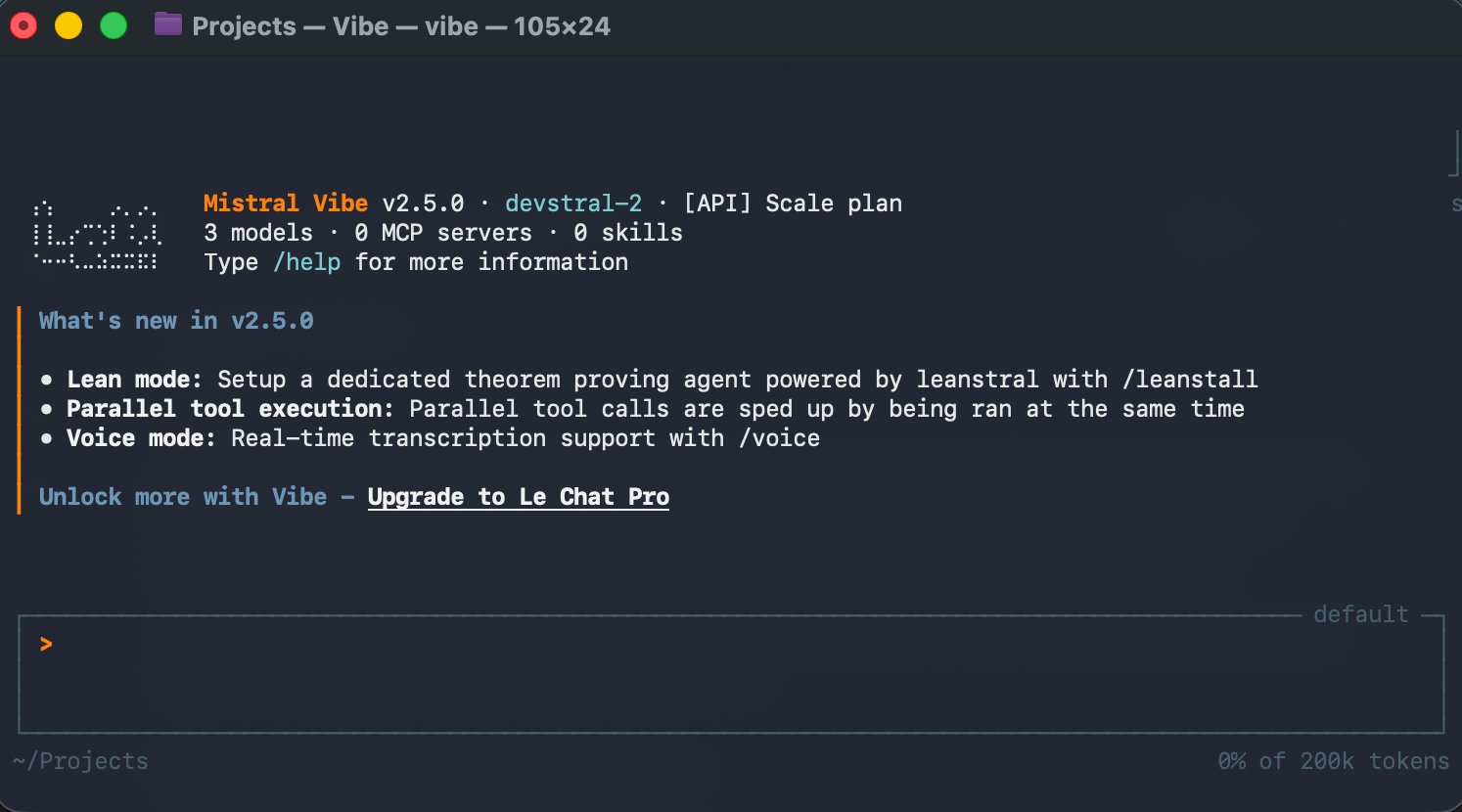The width and height of the screenshot is (1462, 812).
Task: Click the 0 MCP servers status text
Action: tap(442, 233)
